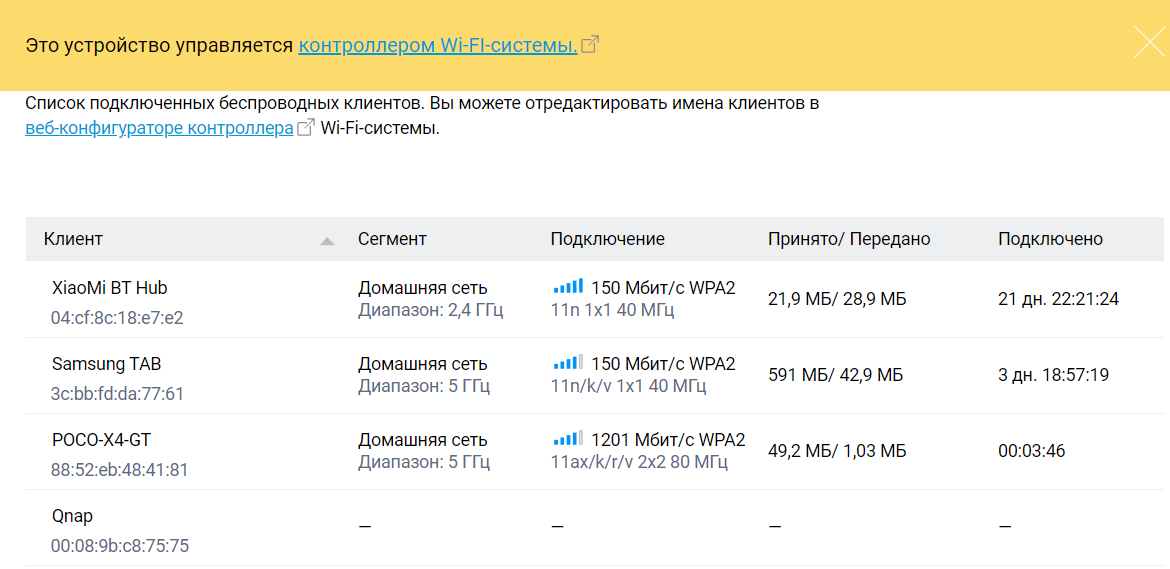
Task: Click external link icon beside контроллером Wi-Fi-системы
Action: click(590, 45)
